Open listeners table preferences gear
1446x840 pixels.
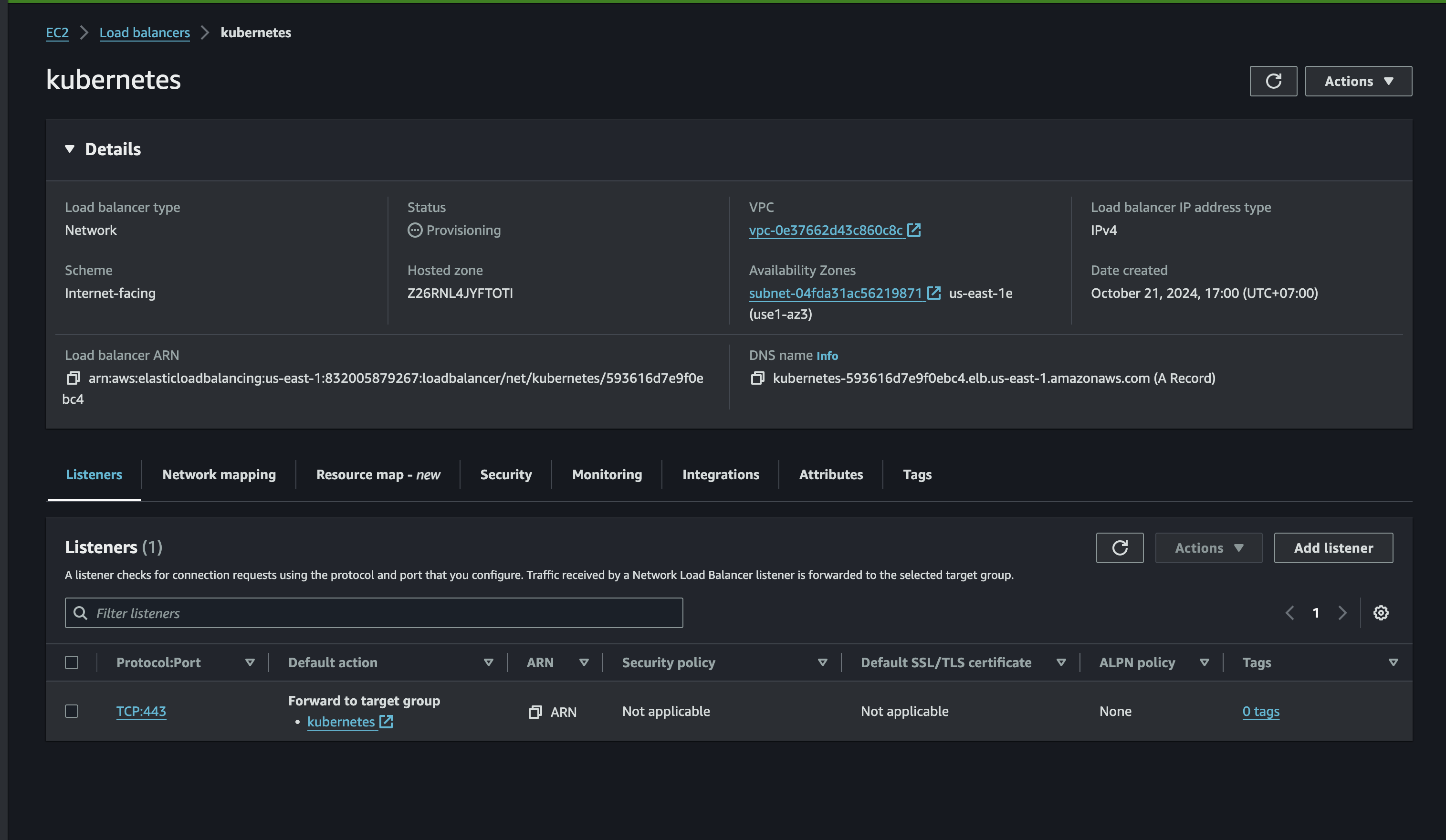[1381, 613]
